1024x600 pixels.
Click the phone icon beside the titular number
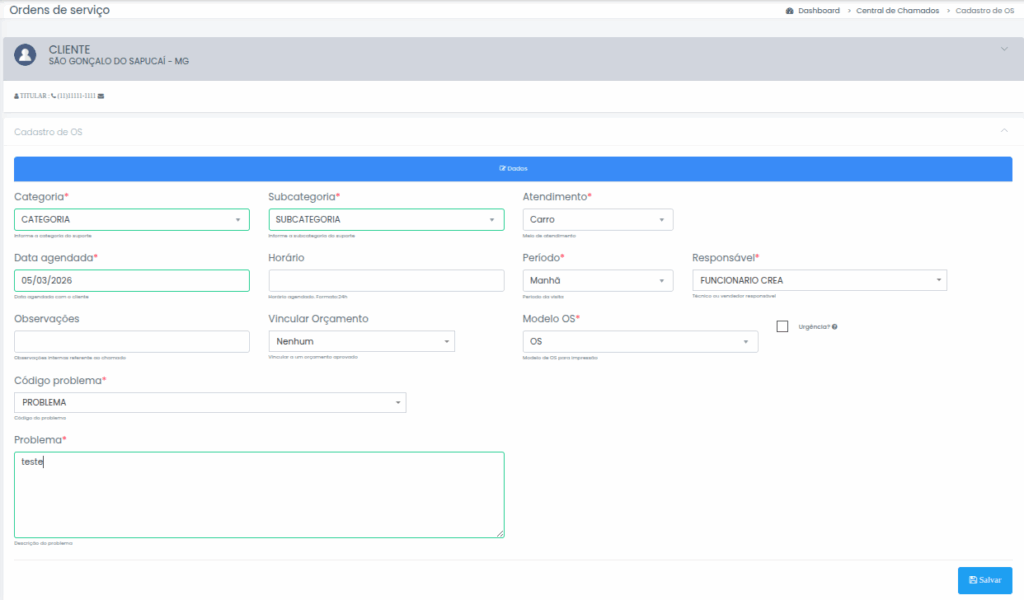pyautogui.click(x=53, y=96)
